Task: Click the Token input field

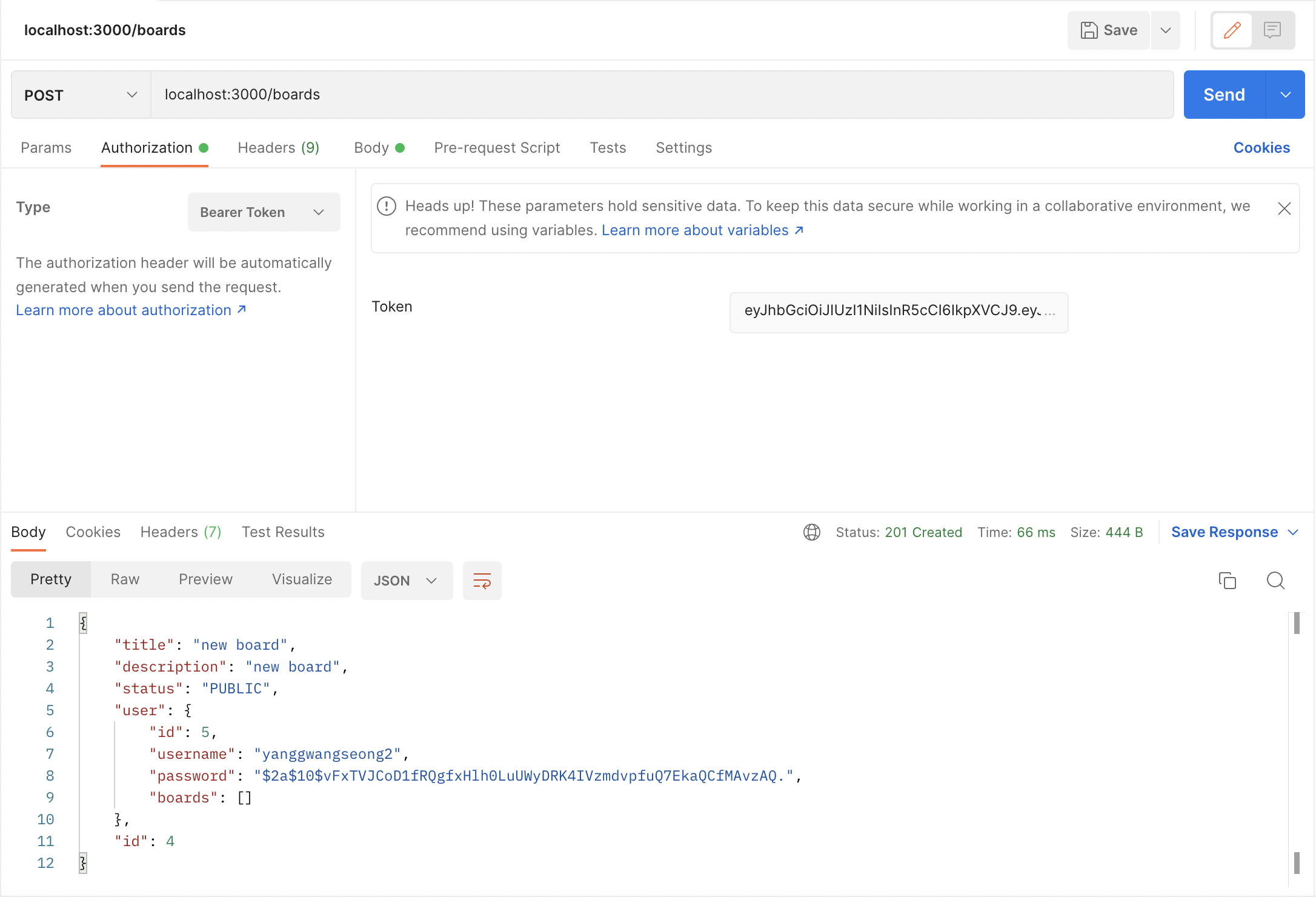Action: click(898, 311)
